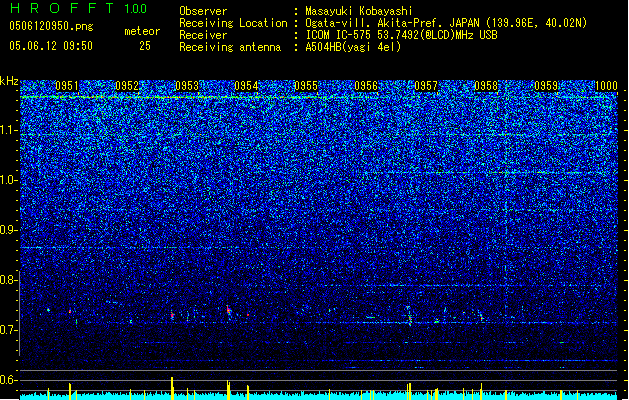The width and height of the screenshot is (629, 400).
Task: Click antenna value A504HB(yagi 4el)
Action: point(353,47)
